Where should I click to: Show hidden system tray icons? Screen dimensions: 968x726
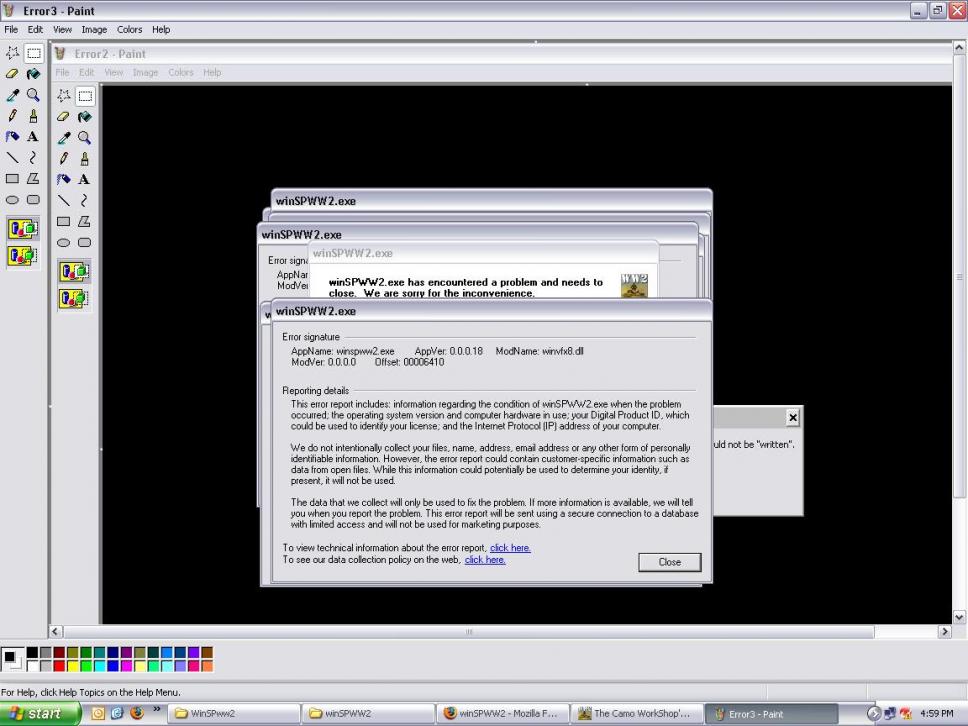(x=874, y=714)
